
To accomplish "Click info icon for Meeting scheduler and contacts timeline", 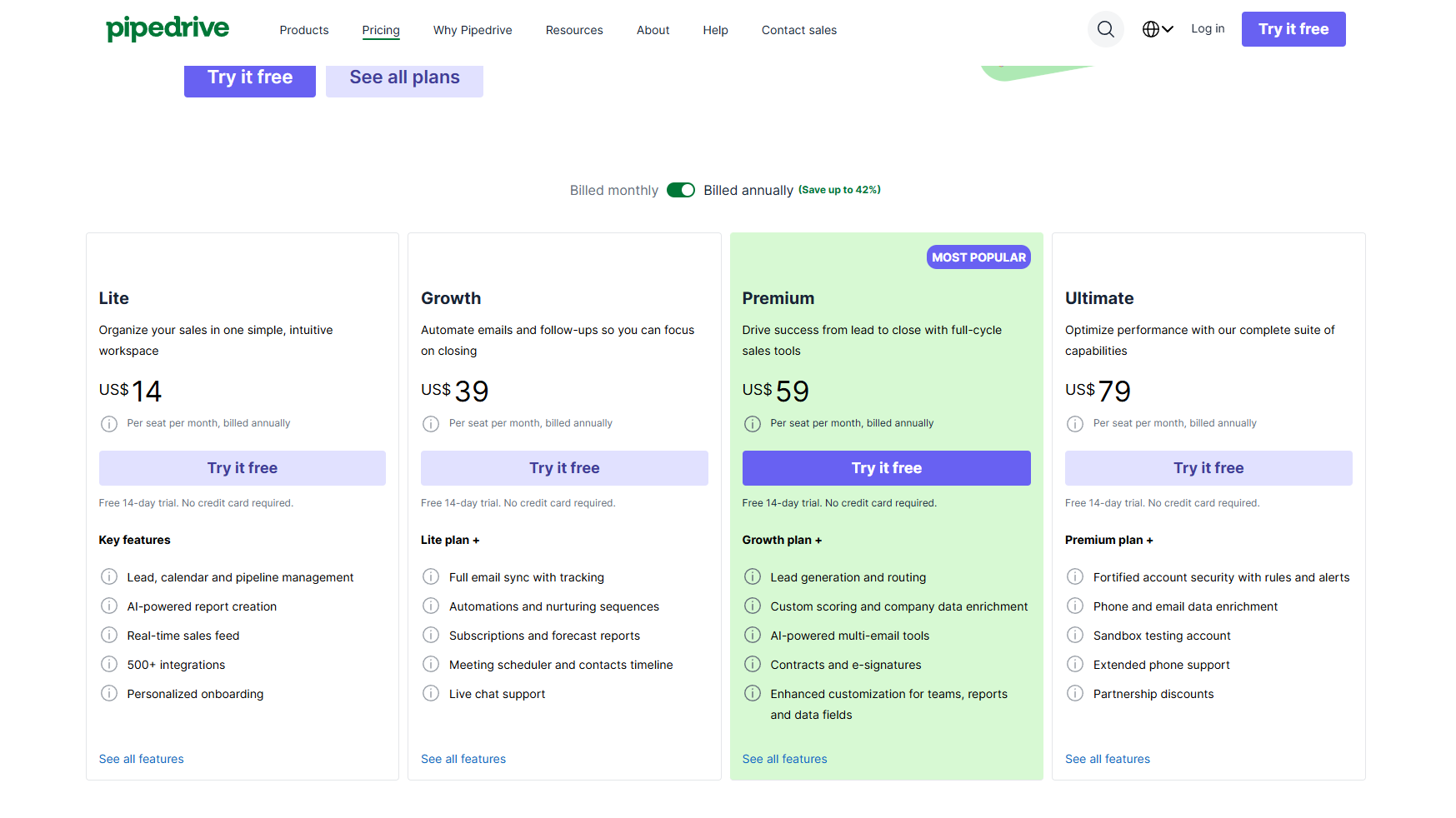I will [x=431, y=664].
